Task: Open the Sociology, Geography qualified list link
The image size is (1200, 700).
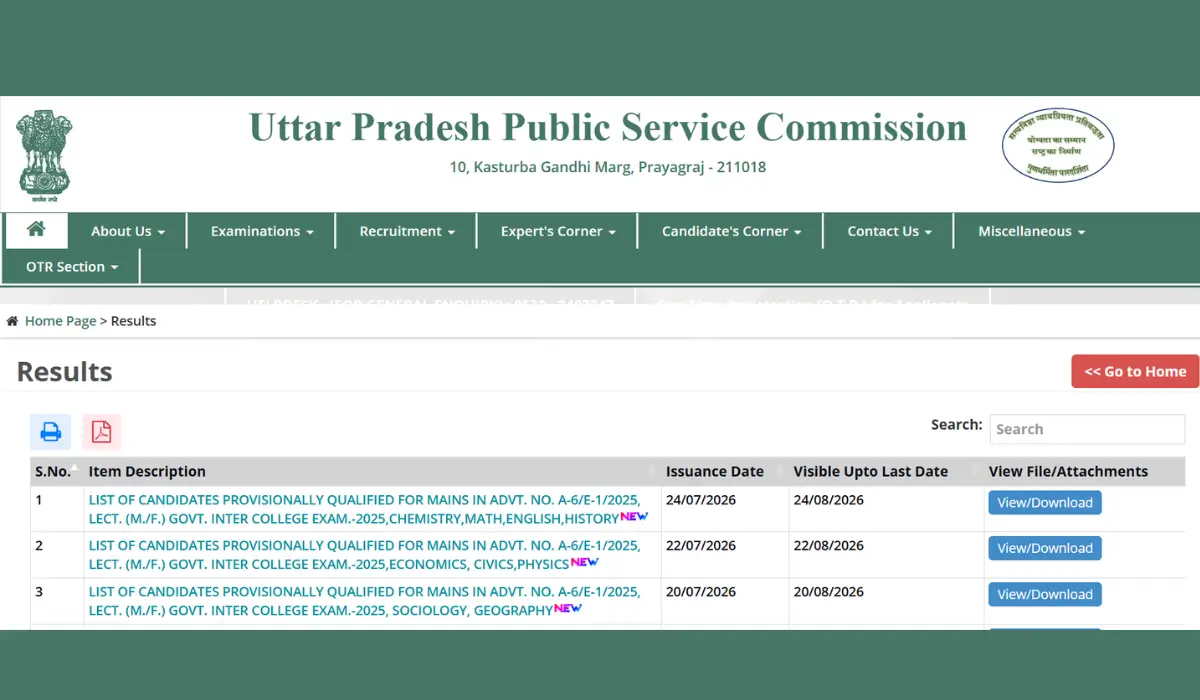Action: point(365,601)
